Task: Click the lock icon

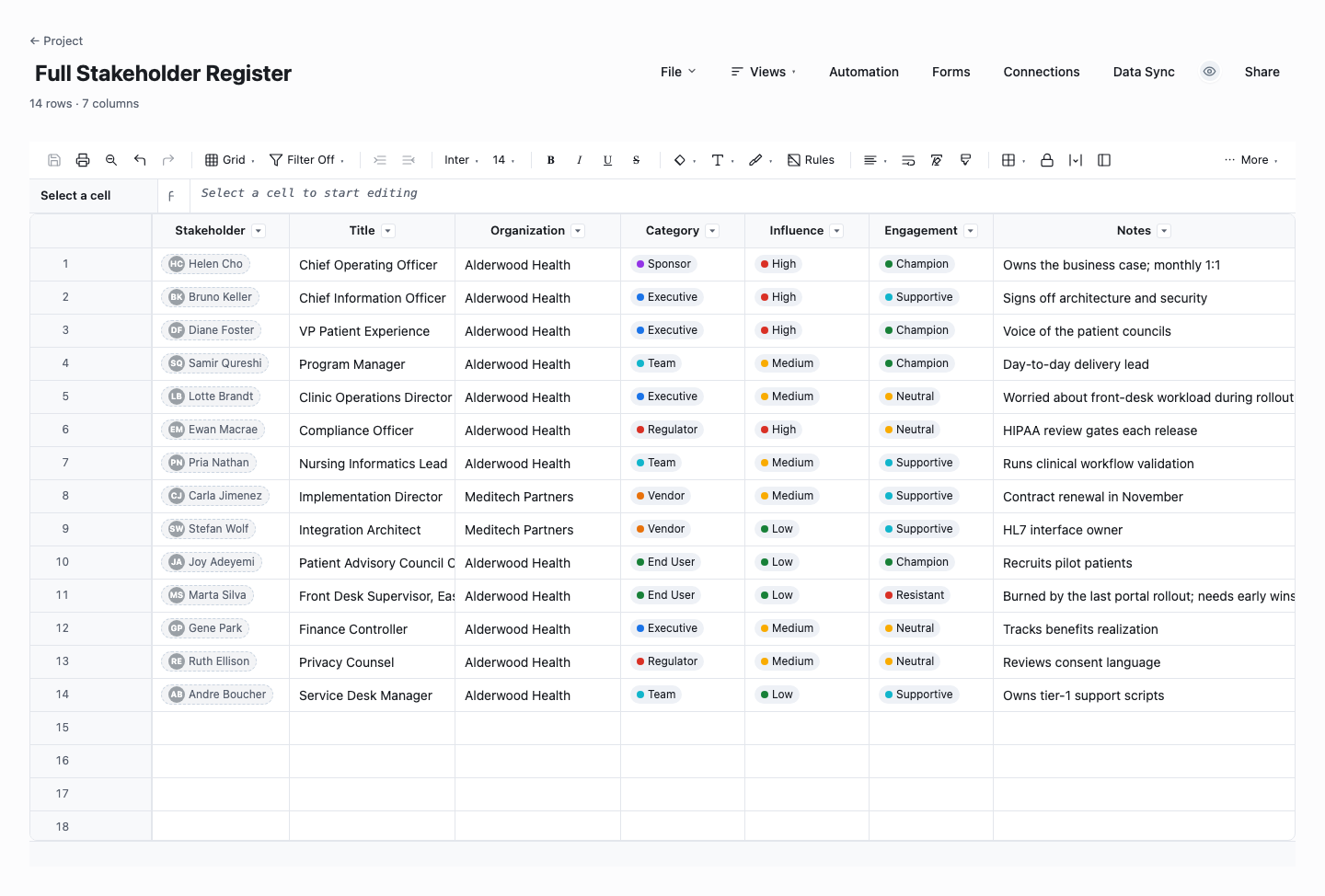Action: (1047, 160)
